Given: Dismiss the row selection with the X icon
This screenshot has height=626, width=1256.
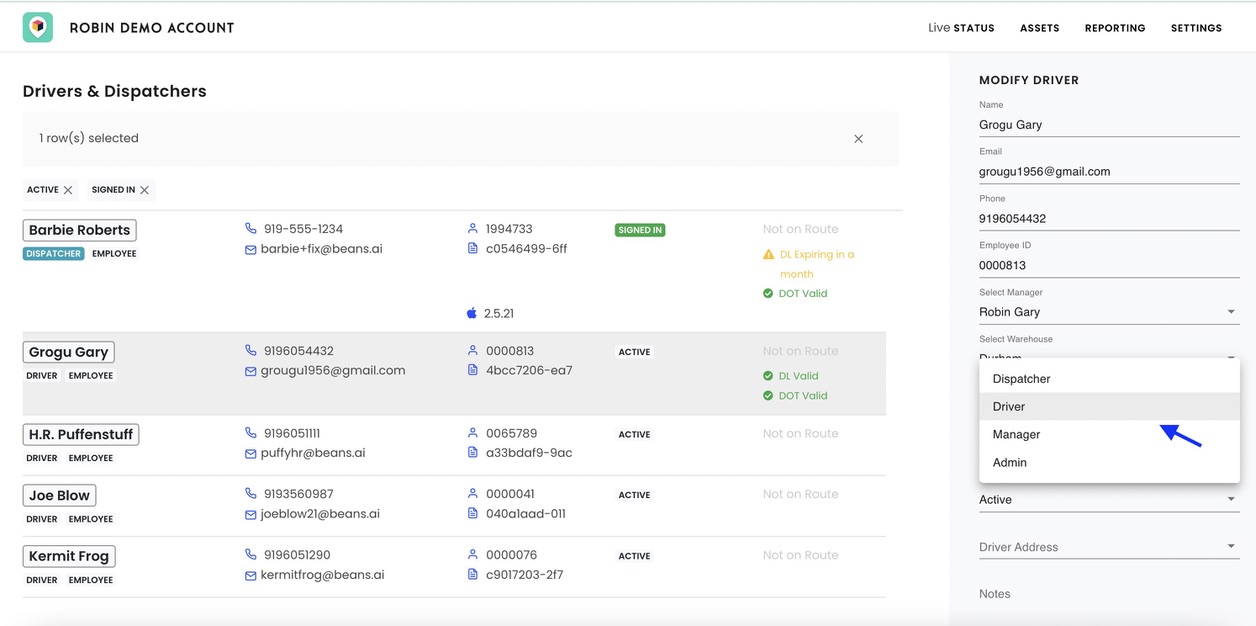Looking at the screenshot, I should (858, 139).
